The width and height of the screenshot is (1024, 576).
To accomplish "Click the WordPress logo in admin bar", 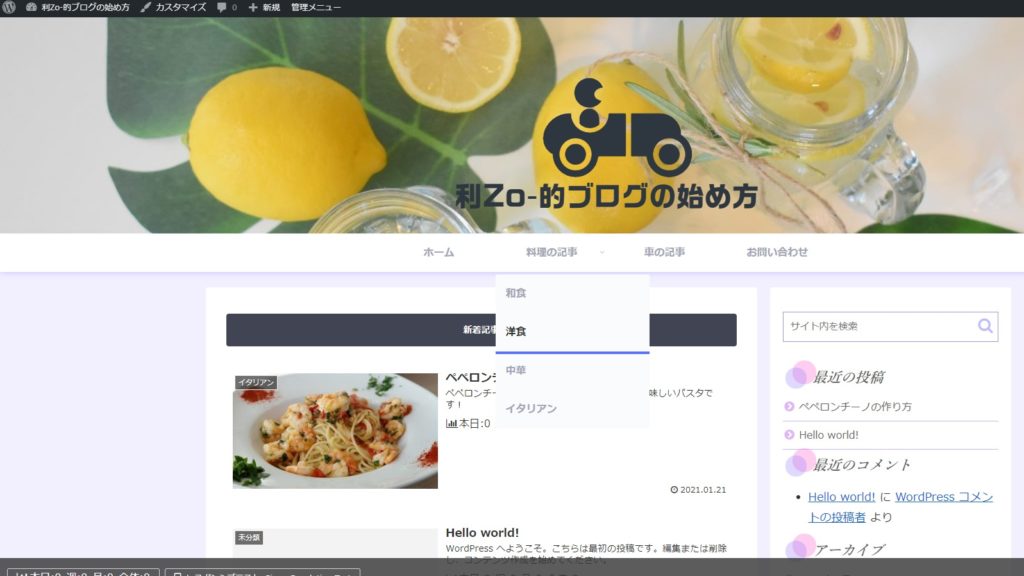I will pyautogui.click(x=9, y=7).
